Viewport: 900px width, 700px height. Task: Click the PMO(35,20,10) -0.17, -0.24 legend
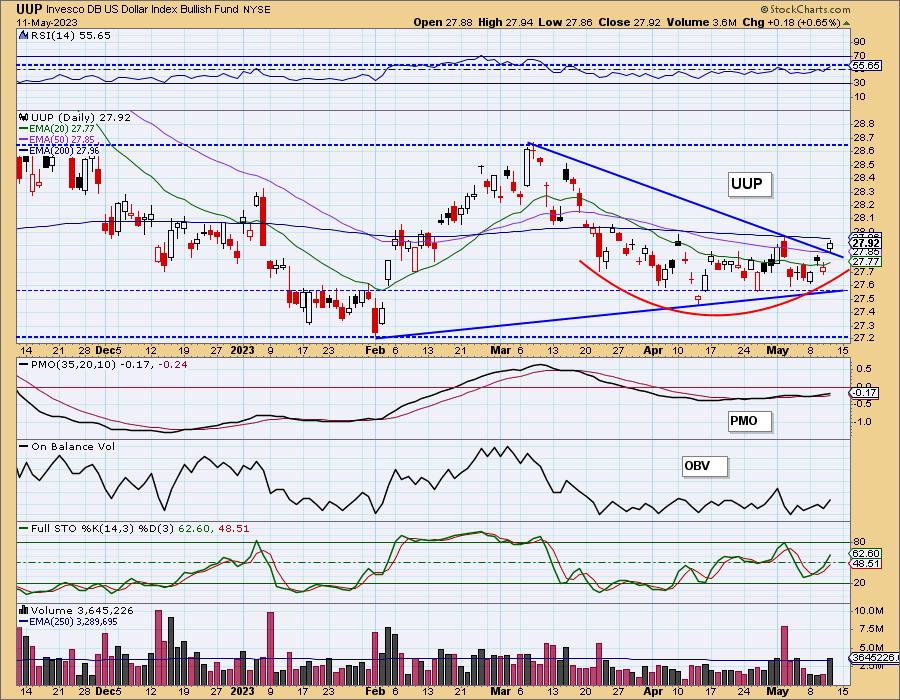108,364
